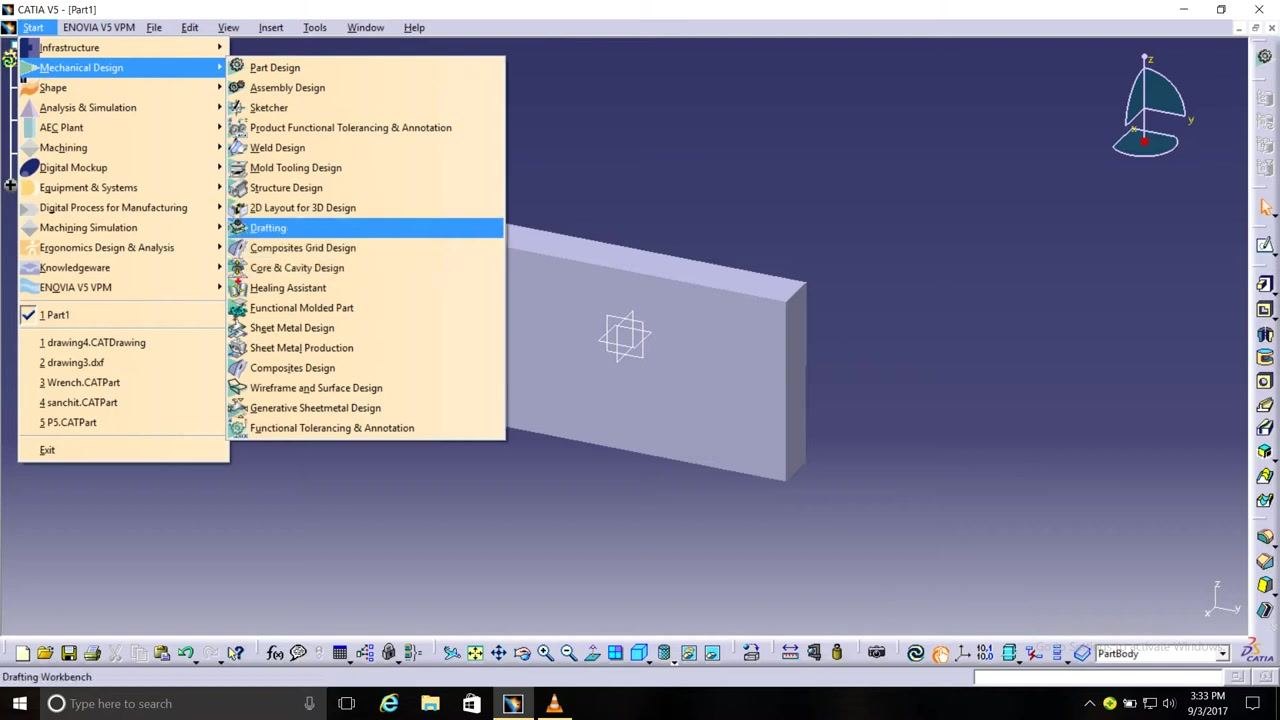Expand the Digital Mockup submenu
This screenshot has height=720, width=1280.
(123, 167)
